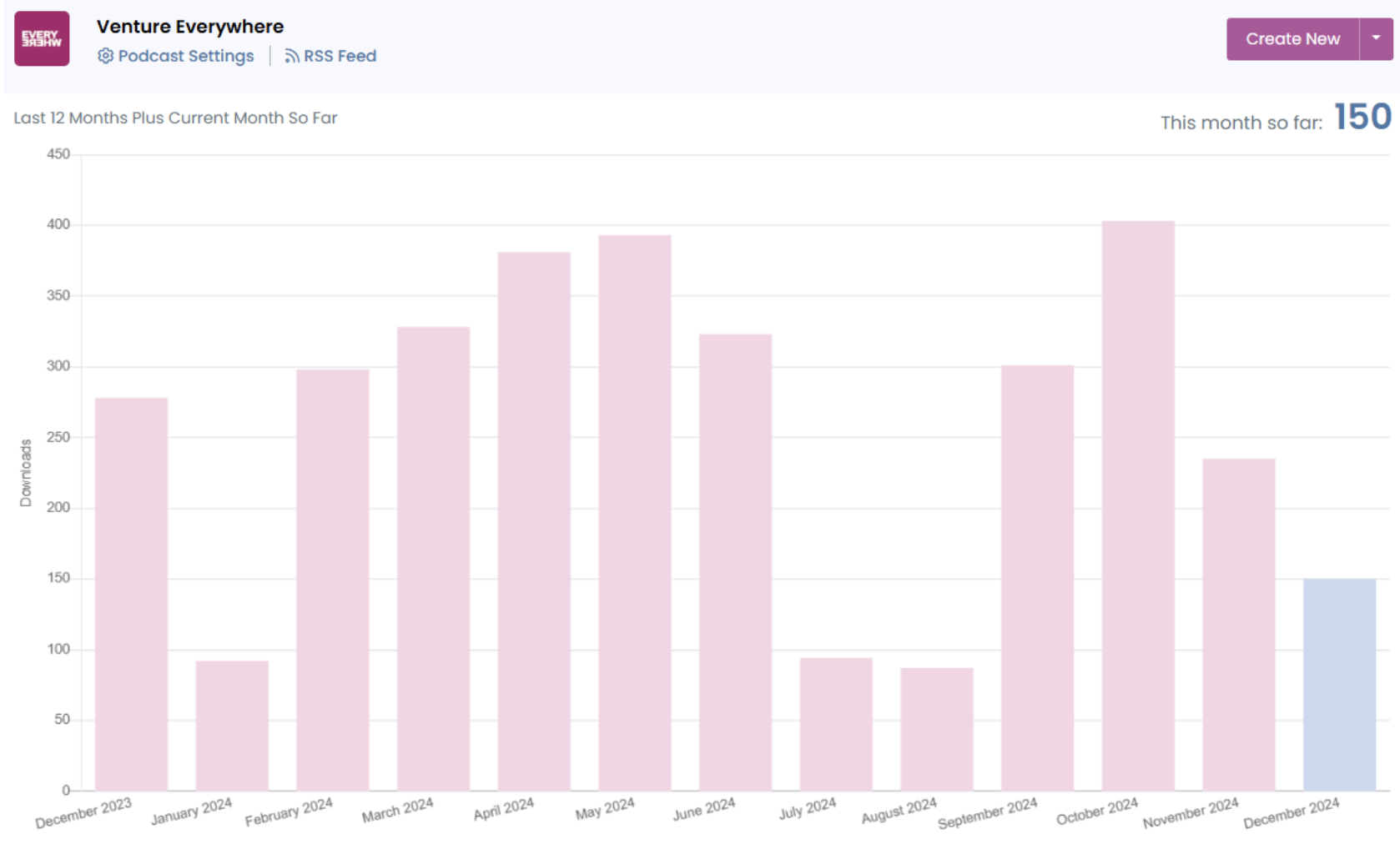
Task: Click the October 2024 axis label
Action: click(x=1097, y=811)
